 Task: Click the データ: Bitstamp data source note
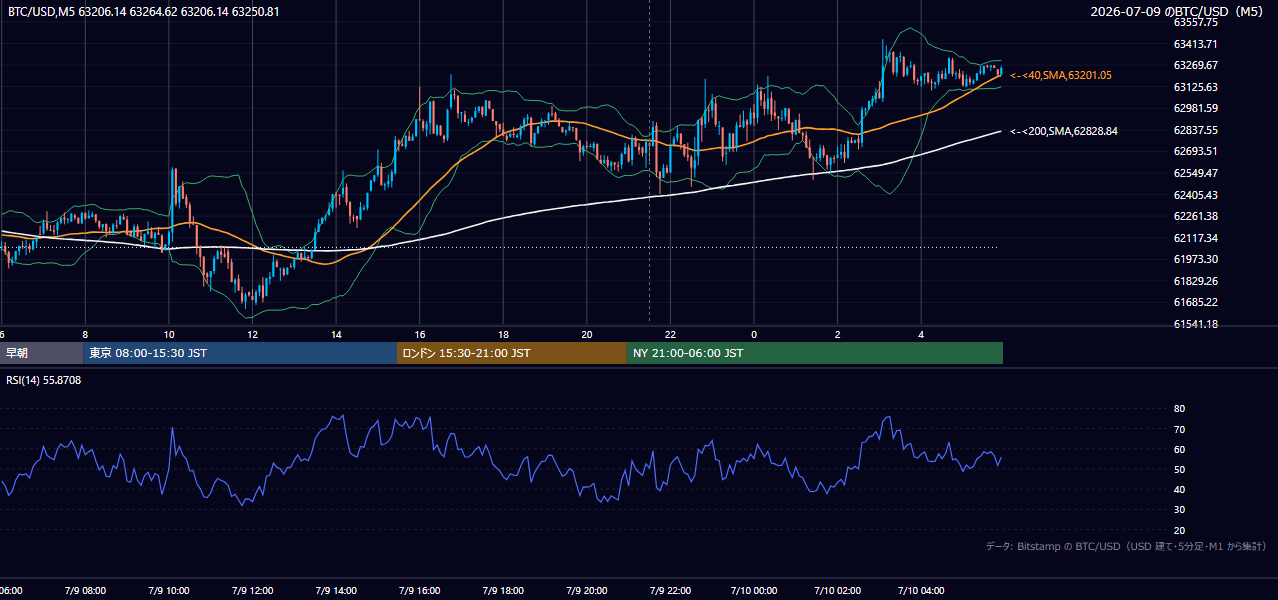[x=1126, y=546]
